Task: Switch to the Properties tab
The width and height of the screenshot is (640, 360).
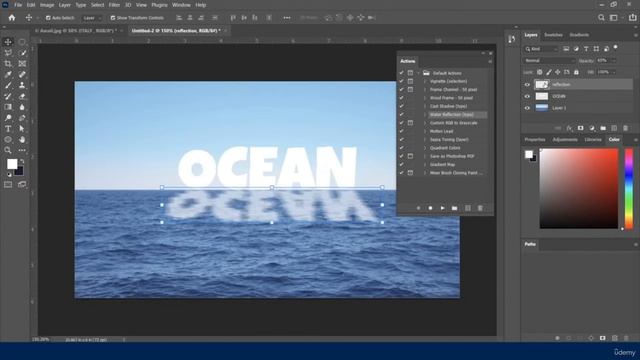Action: (535, 140)
